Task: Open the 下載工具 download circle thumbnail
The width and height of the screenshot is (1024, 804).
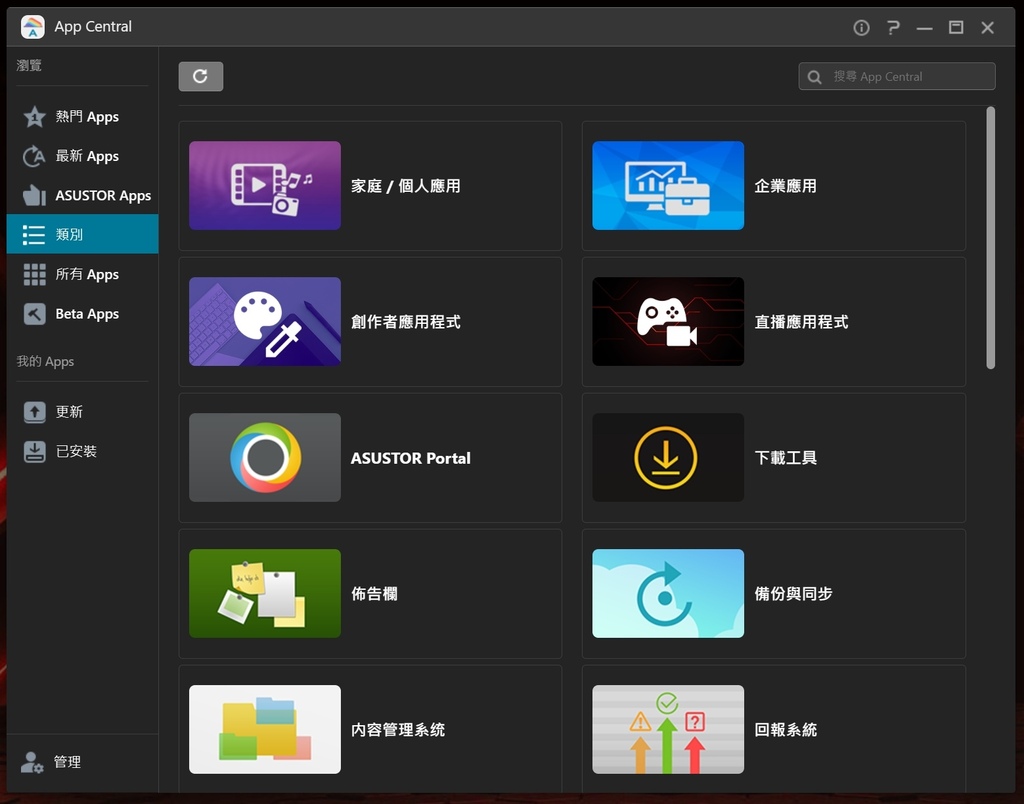Action: pos(668,457)
